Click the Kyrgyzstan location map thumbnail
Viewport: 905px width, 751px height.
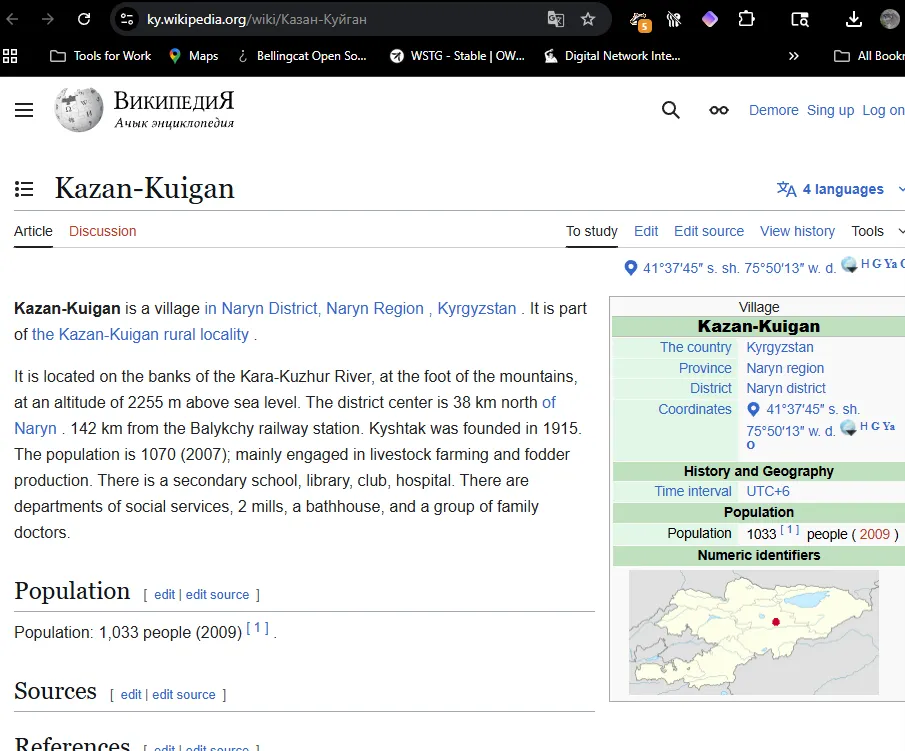753,632
